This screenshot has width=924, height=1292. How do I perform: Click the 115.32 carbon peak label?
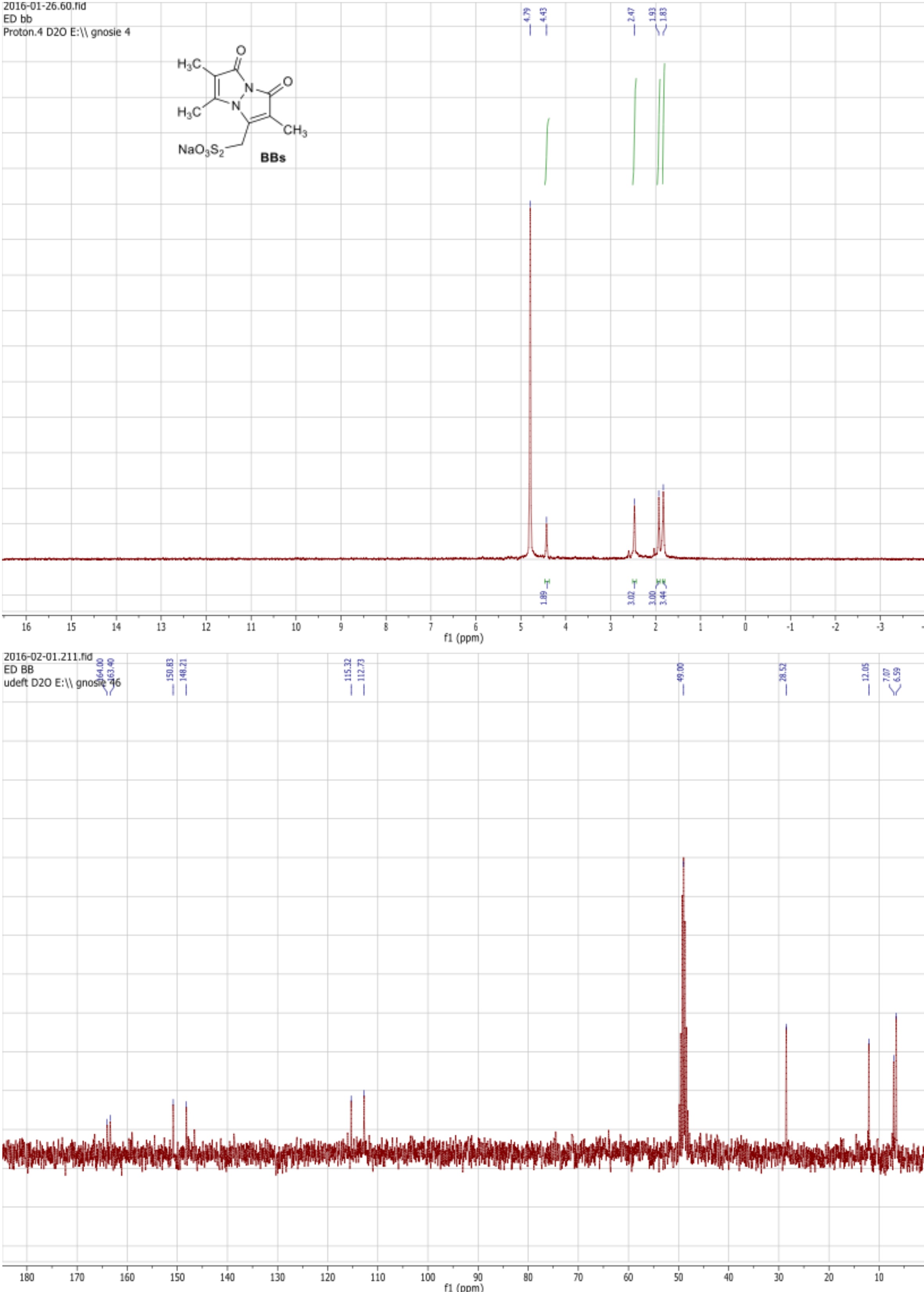tap(348, 671)
